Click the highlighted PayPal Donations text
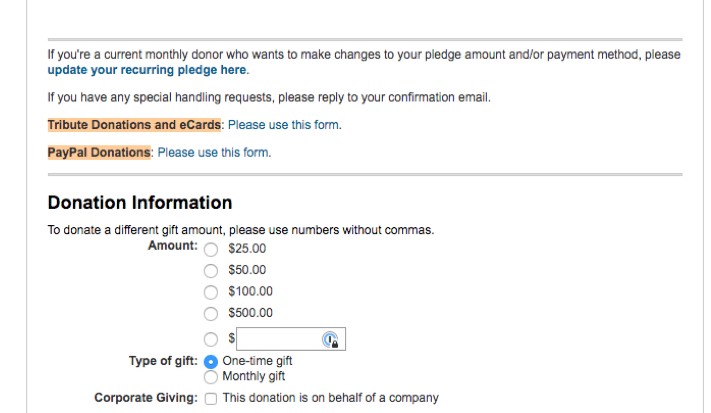The height and width of the screenshot is (413, 711). click(99, 152)
